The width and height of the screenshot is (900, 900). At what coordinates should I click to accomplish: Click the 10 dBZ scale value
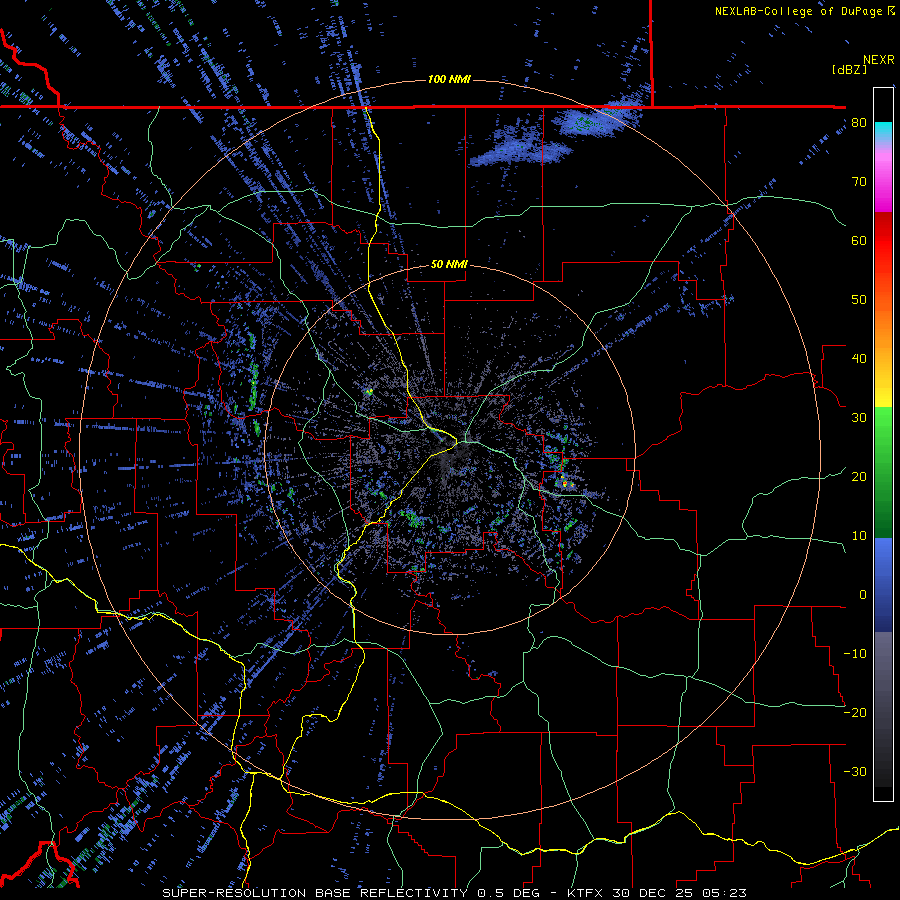click(x=859, y=536)
